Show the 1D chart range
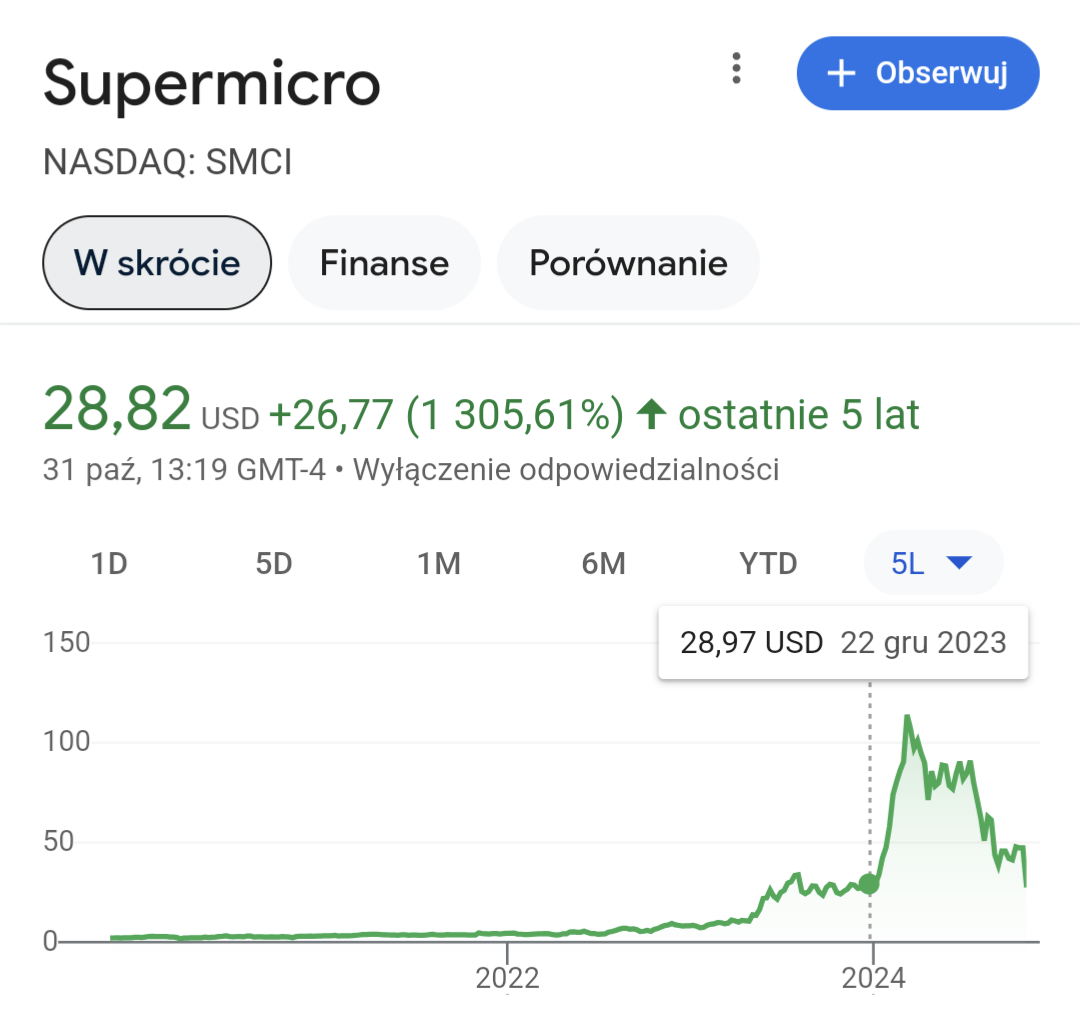 tap(109, 564)
